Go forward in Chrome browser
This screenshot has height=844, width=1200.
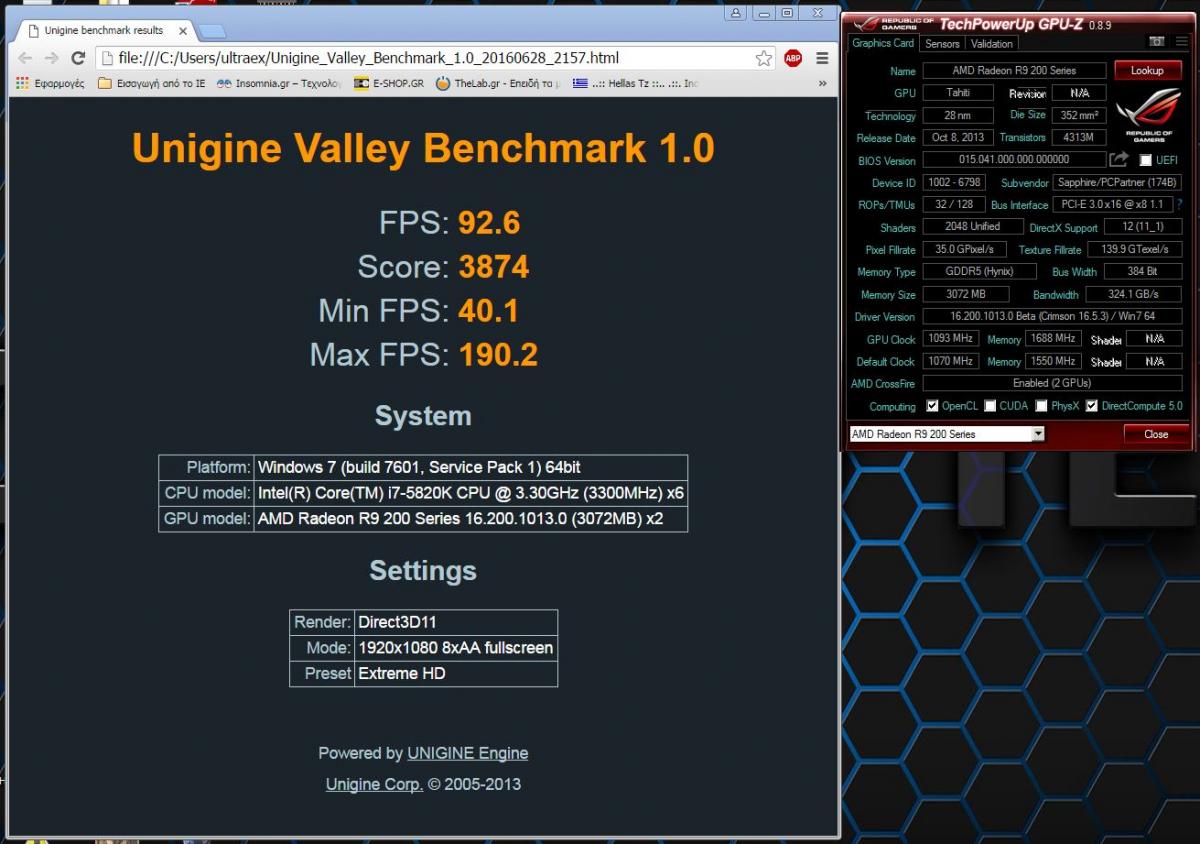pos(51,58)
